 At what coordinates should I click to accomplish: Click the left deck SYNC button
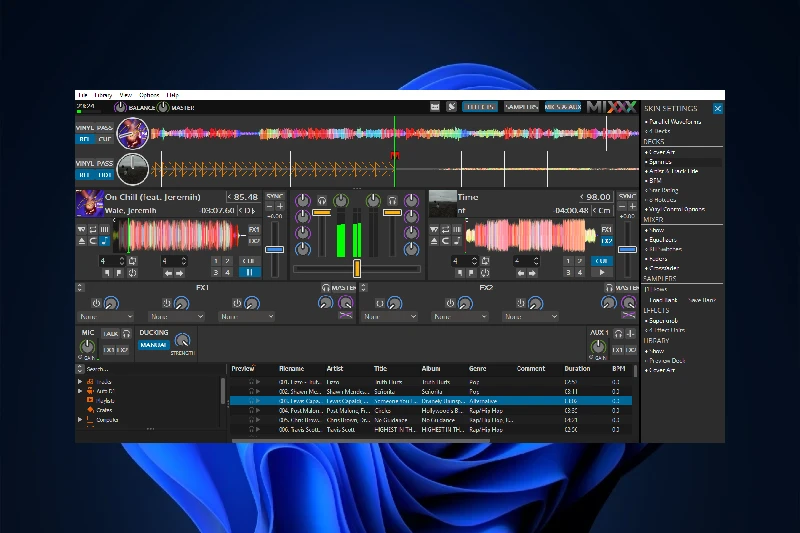tap(275, 197)
